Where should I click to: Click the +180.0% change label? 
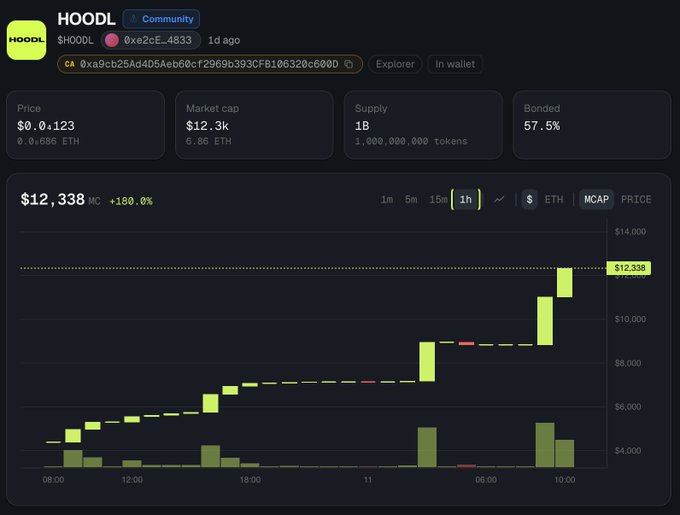click(x=131, y=201)
